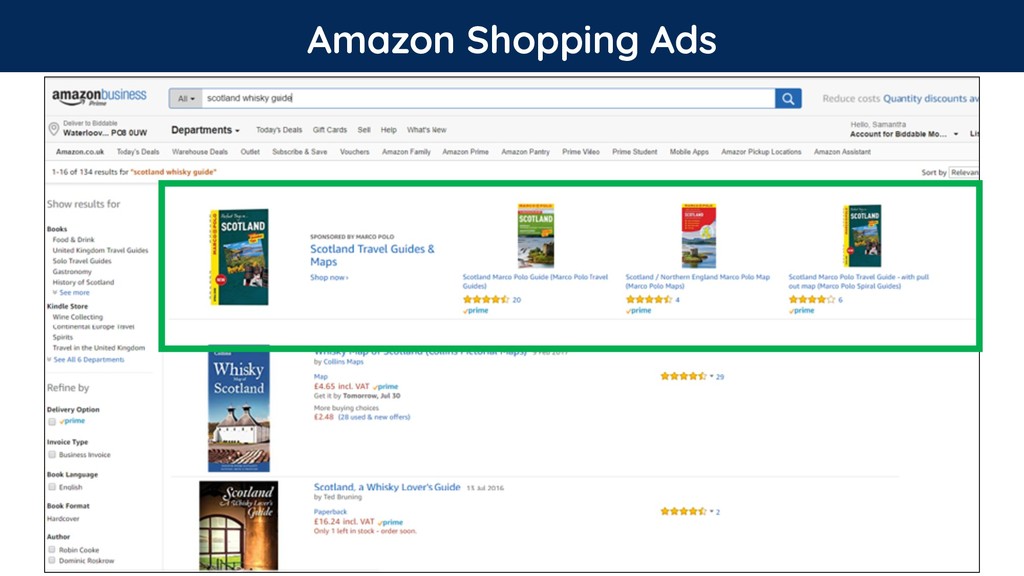Tick the Business Invoice checkbox

coord(52,455)
